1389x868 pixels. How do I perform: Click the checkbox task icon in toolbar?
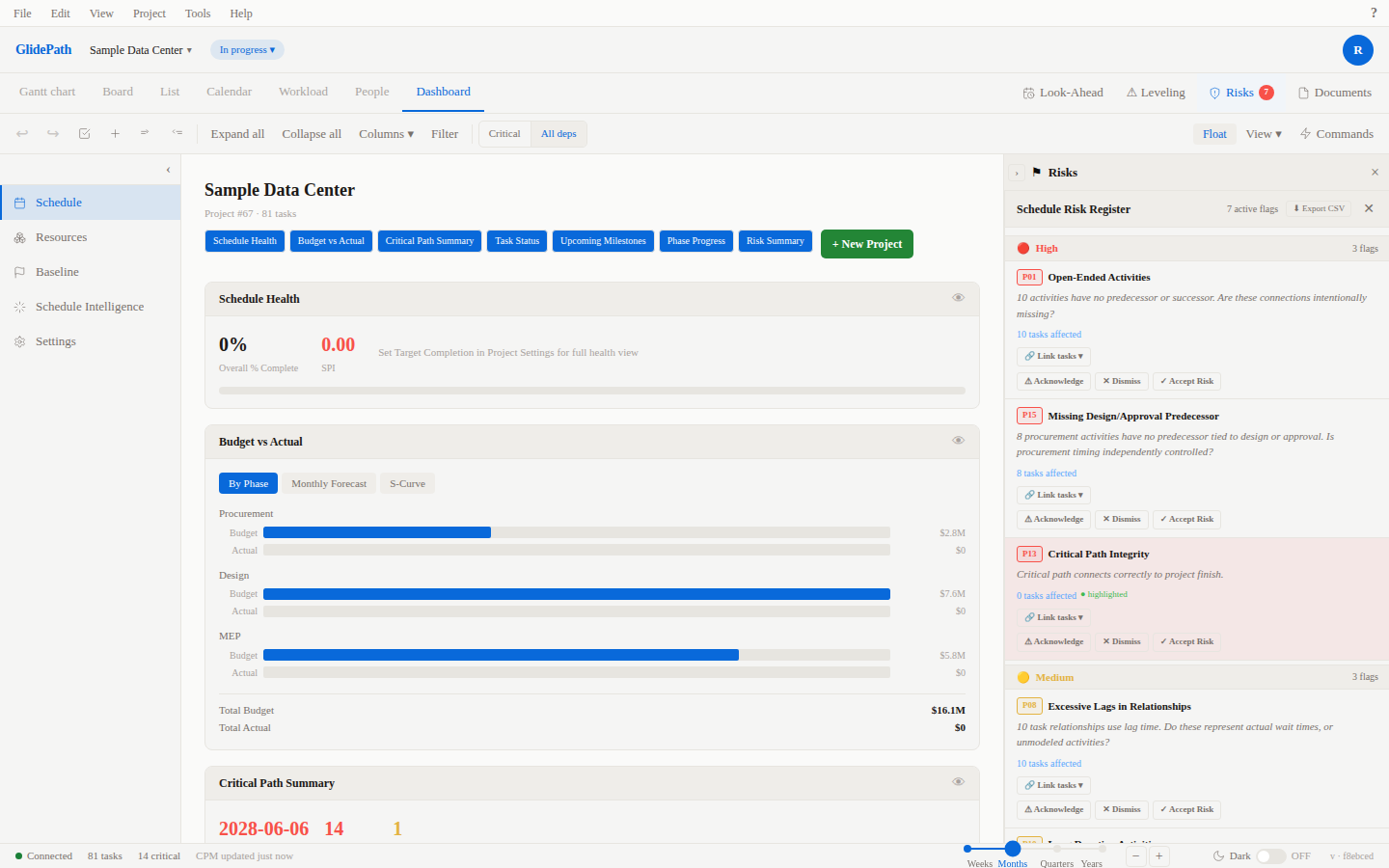(84, 134)
